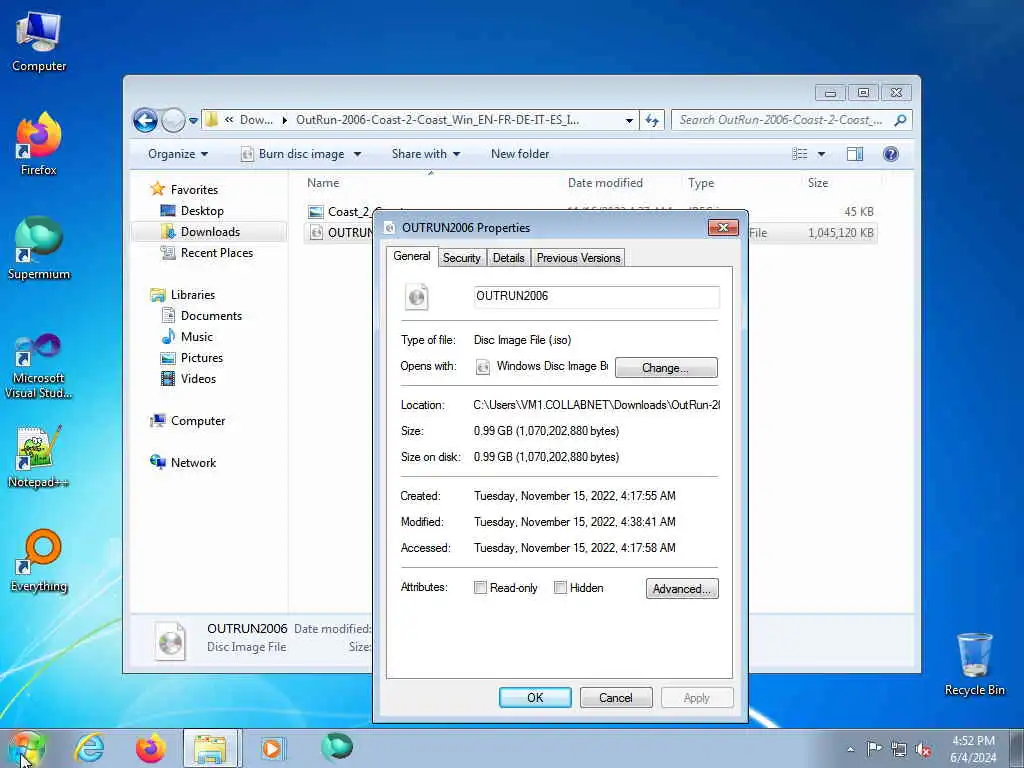Viewport: 1024px width, 768px height.
Task: Sort by Date modified column
Action: (x=605, y=184)
